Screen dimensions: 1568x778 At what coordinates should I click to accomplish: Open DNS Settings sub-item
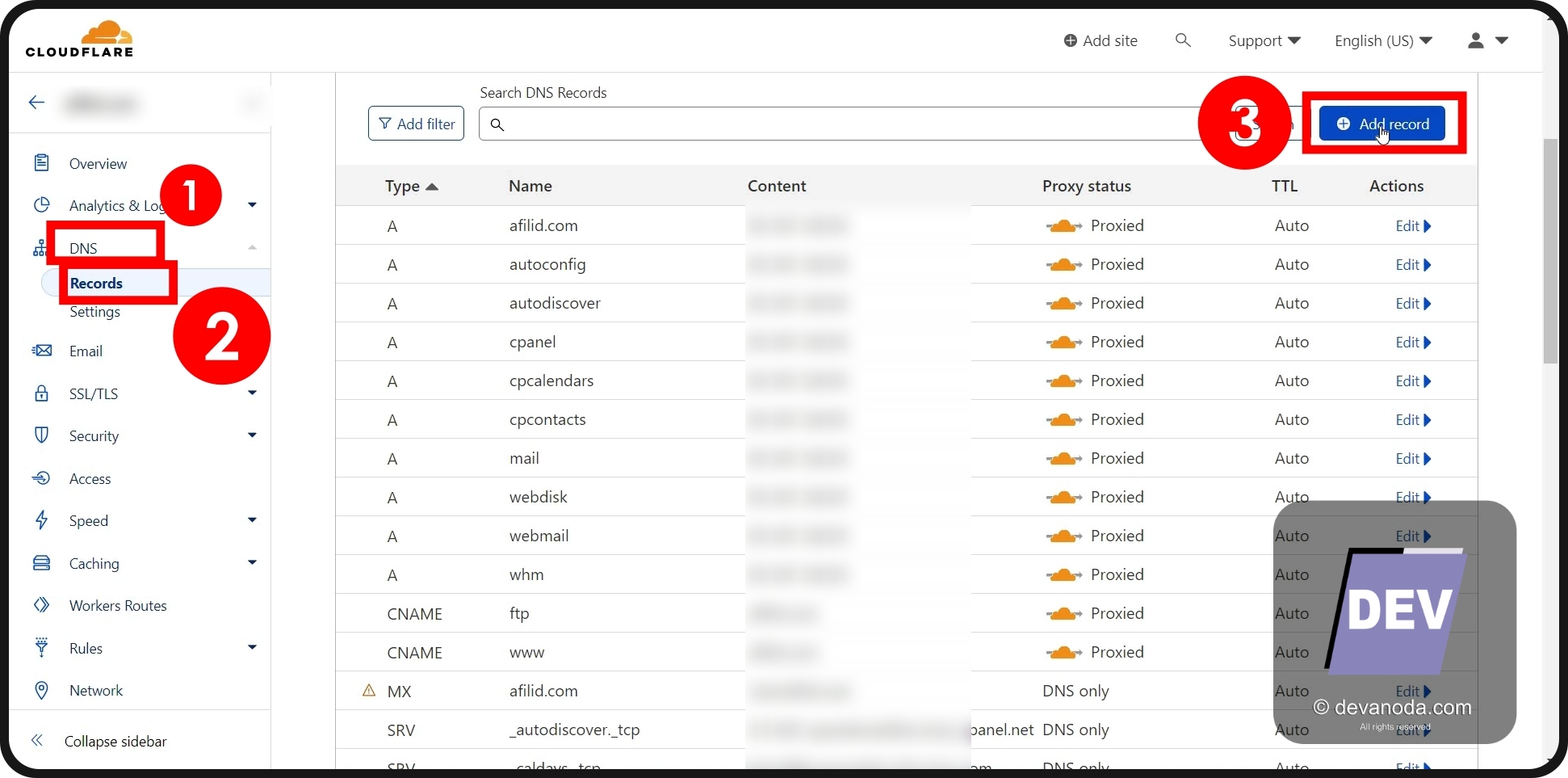pos(94,312)
